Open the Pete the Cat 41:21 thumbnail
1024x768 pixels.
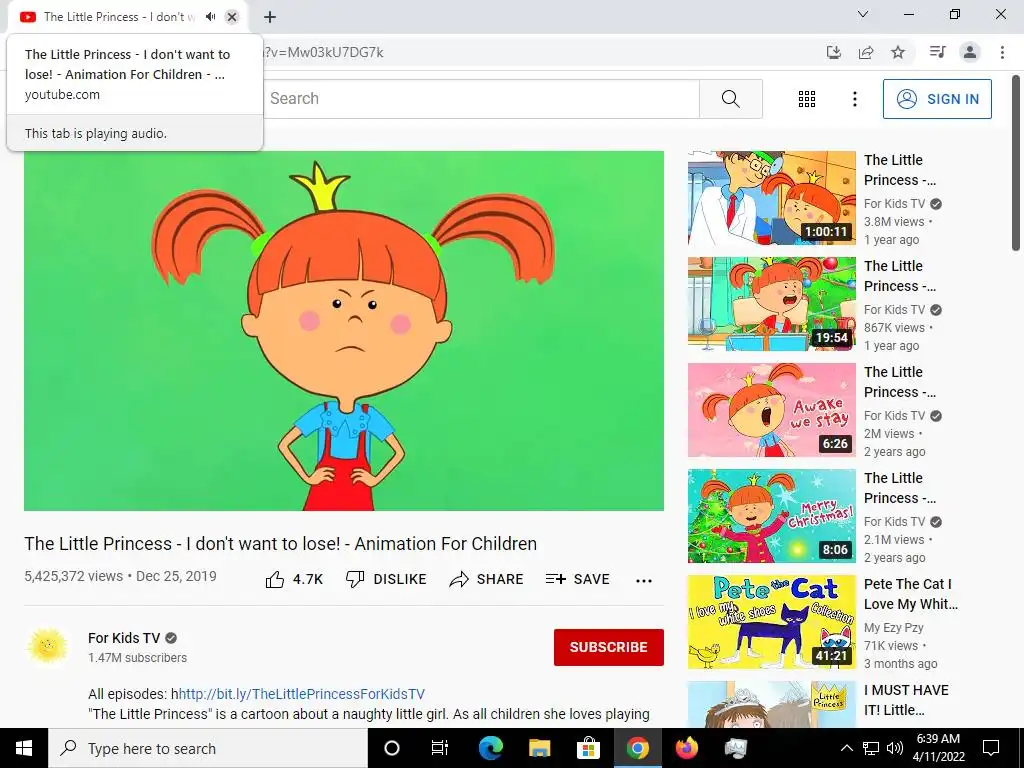[771, 622]
